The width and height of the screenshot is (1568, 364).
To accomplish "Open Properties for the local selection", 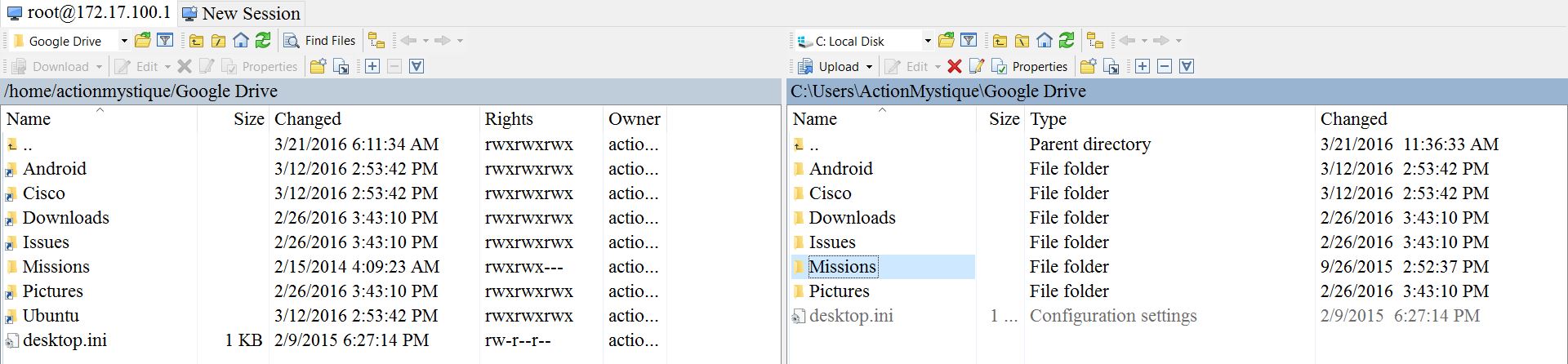I will pos(1029,66).
